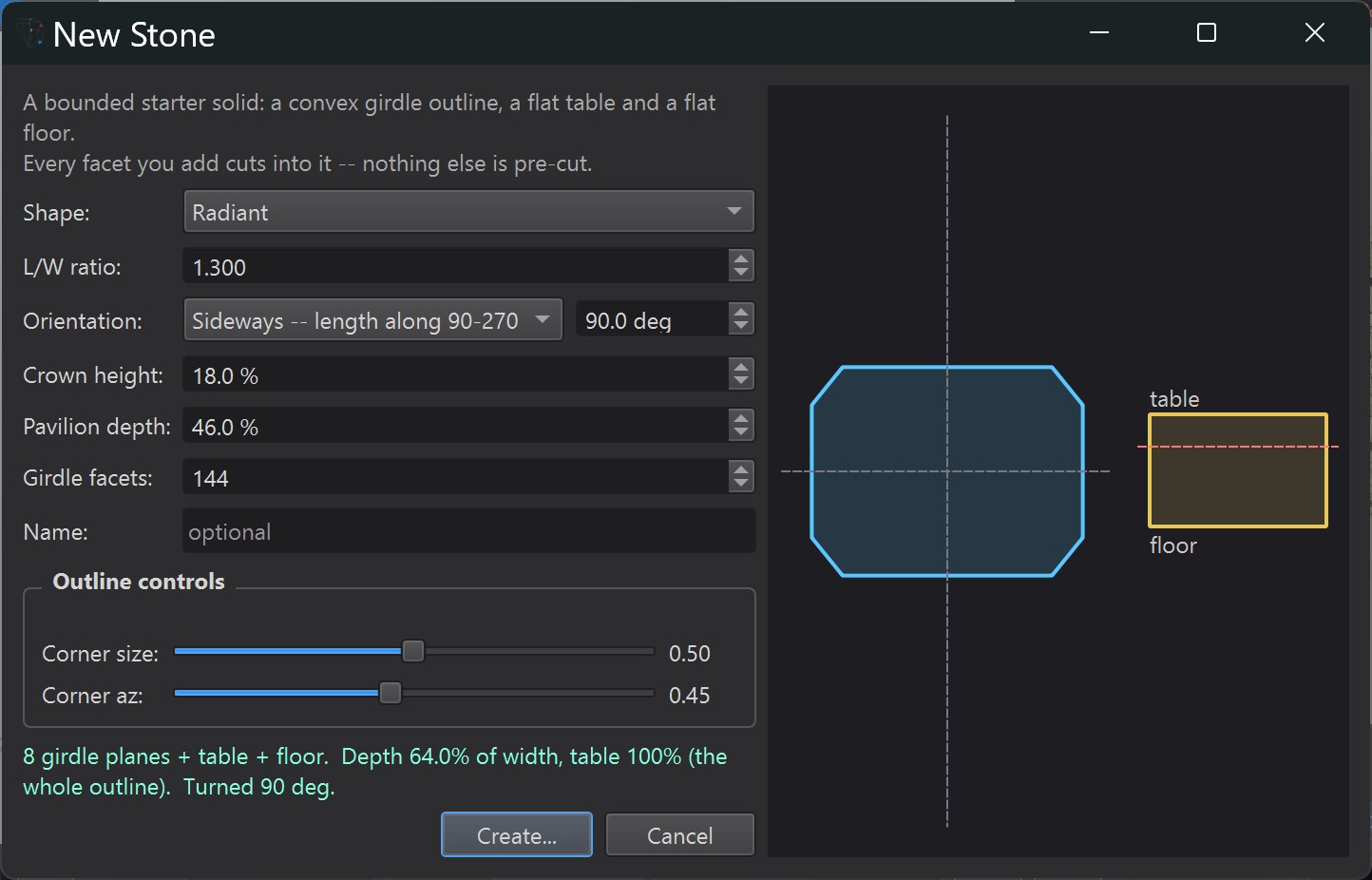The width and height of the screenshot is (1372, 880).
Task: Increase Girdle facets count up arrow
Action: point(741,469)
